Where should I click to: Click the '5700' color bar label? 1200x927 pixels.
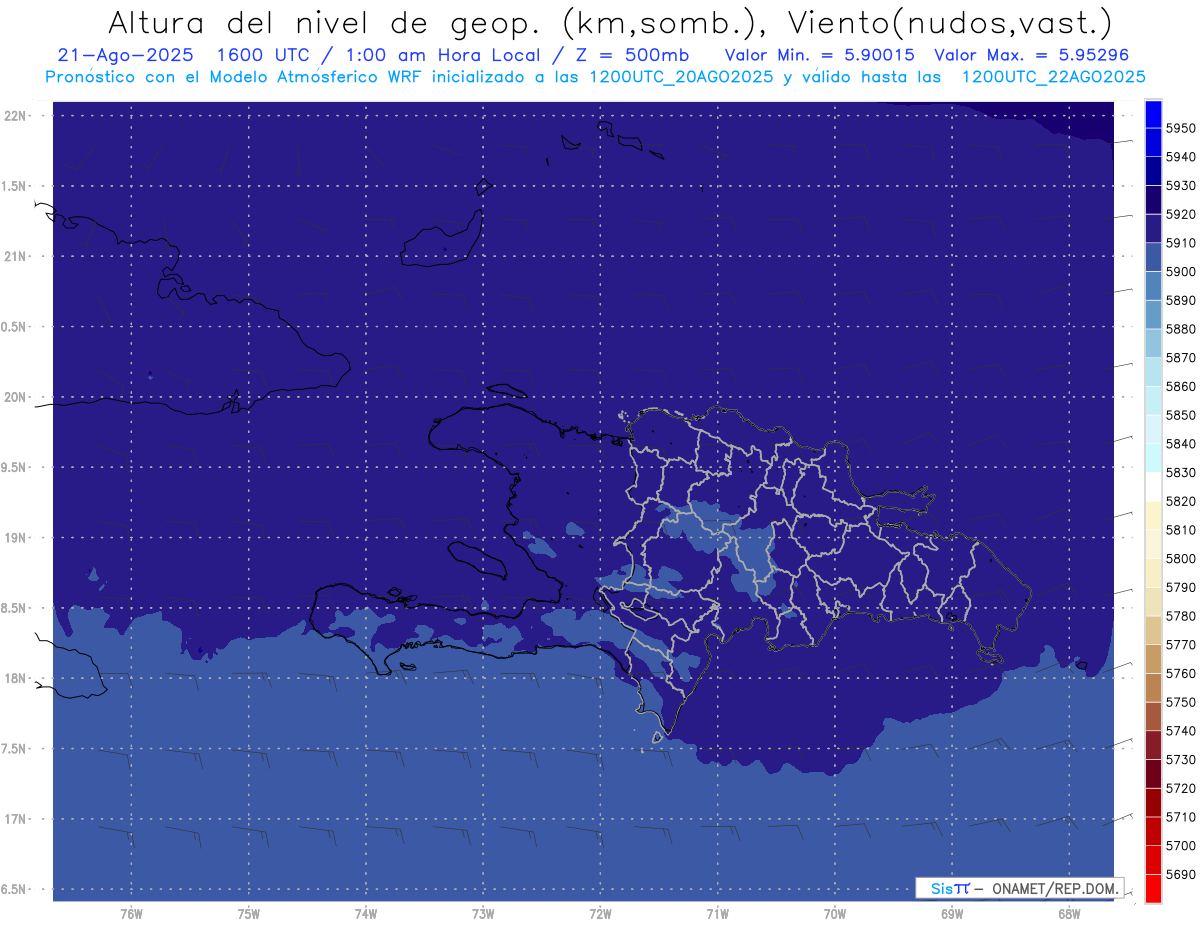1181,845
